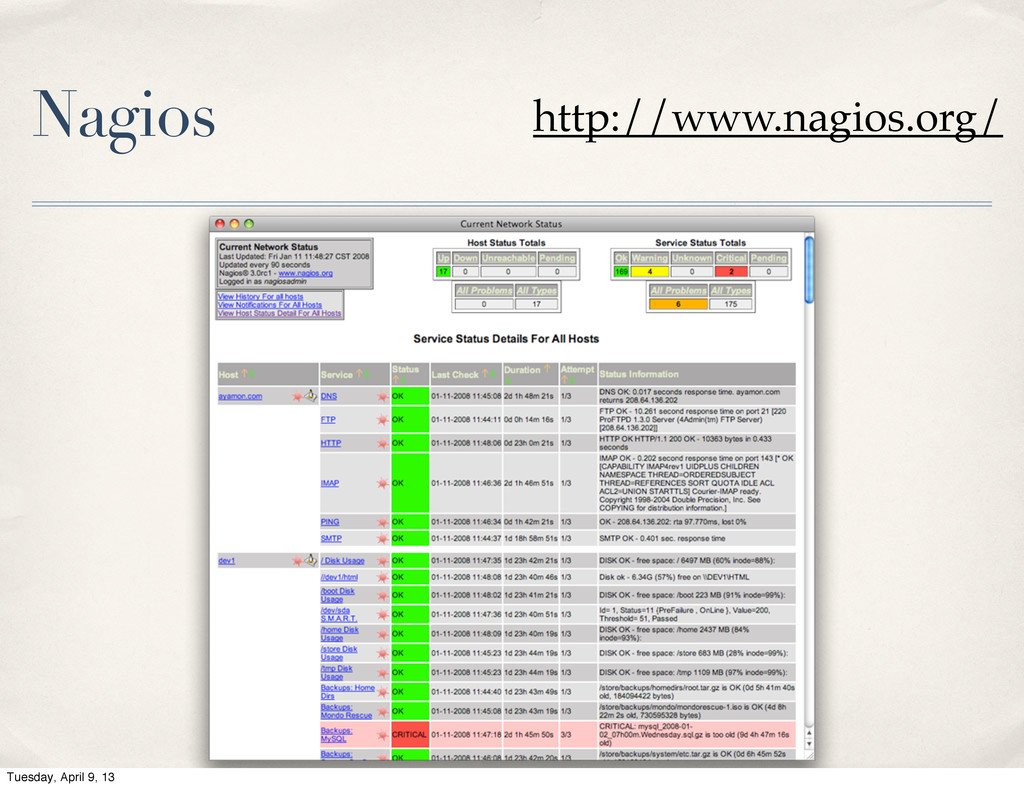Click the star icon in Backups: MySQL row
The height and width of the screenshot is (788, 1024).
click(383, 735)
